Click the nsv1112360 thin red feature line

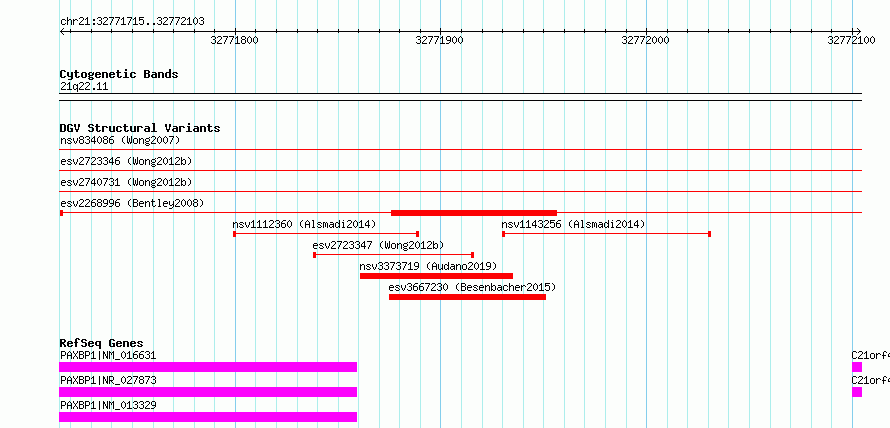(x=326, y=234)
